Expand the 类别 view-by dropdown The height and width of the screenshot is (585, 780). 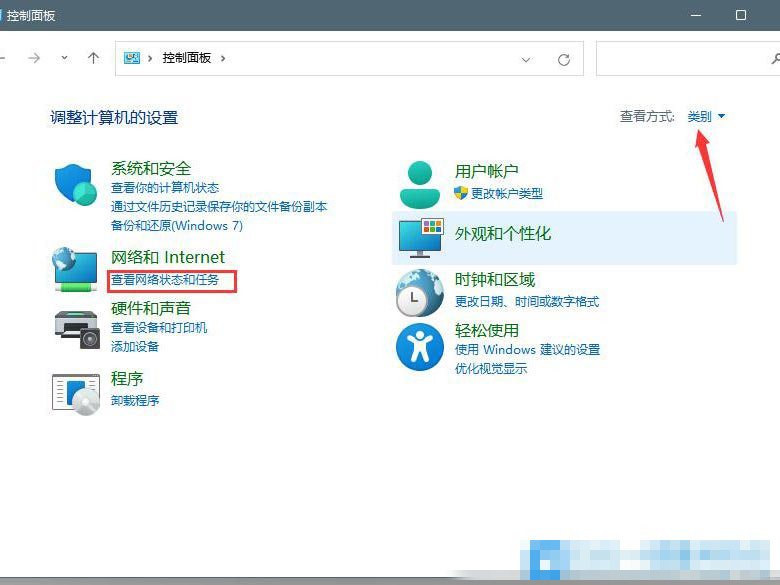(x=706, y=117)
